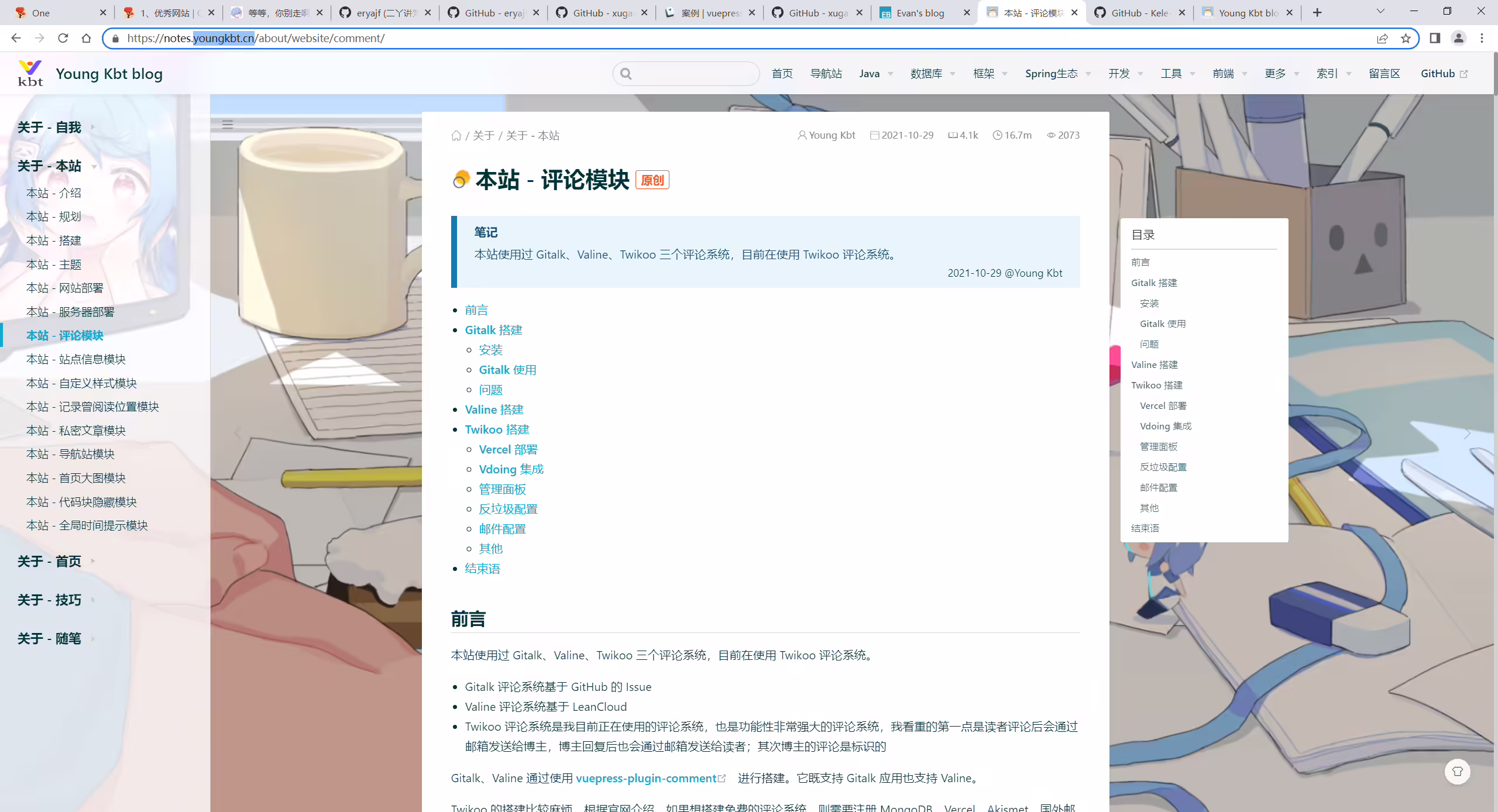The width and height of the screenshot is (1498, 812).
Task: Click the left background-switch arrow
Action: 237,433
